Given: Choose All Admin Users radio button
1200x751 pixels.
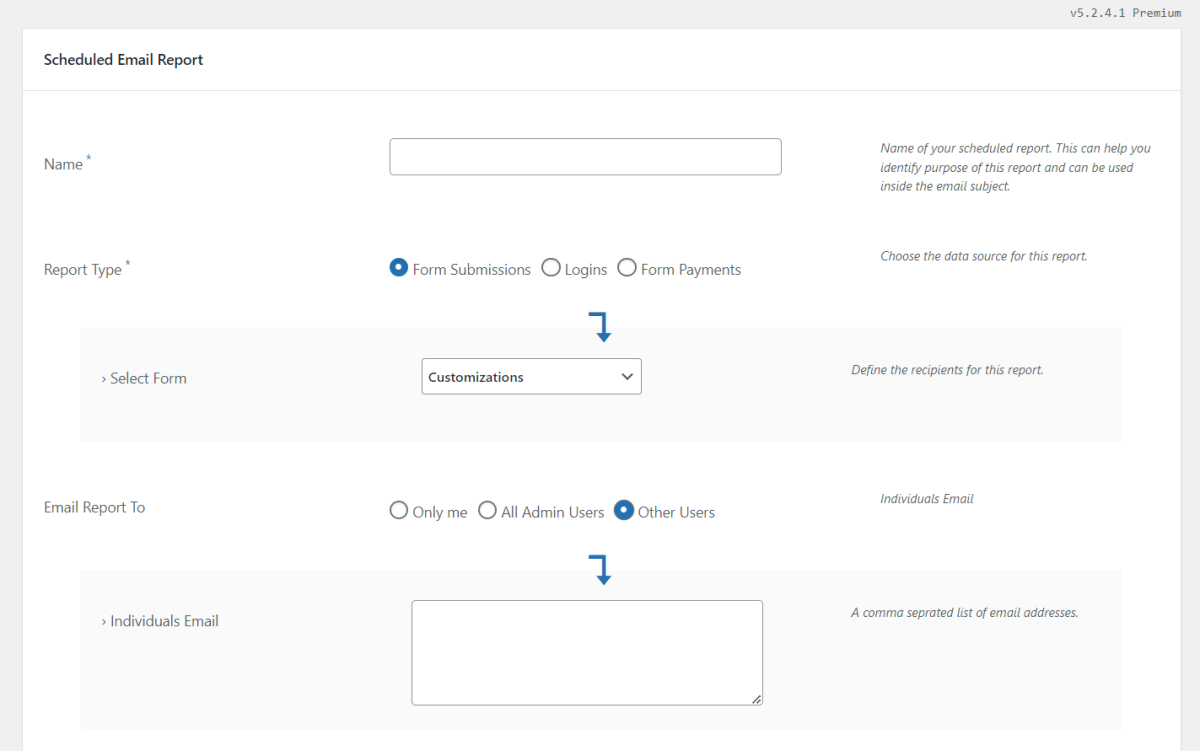Looking at the screenshot, I should (487, 511).
